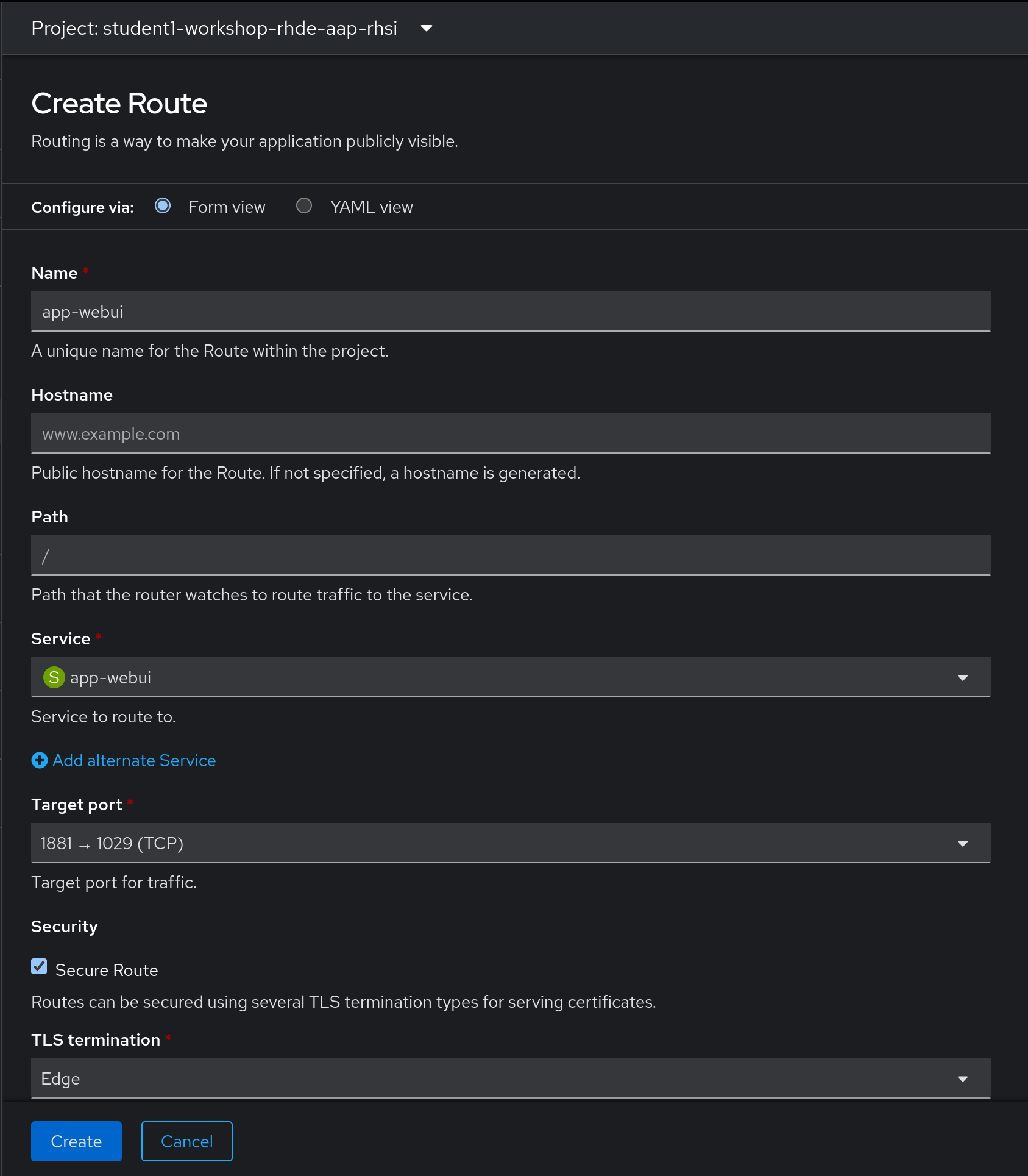
Task: Open the Target port dropdown
Action: click(x=511, y=843)
